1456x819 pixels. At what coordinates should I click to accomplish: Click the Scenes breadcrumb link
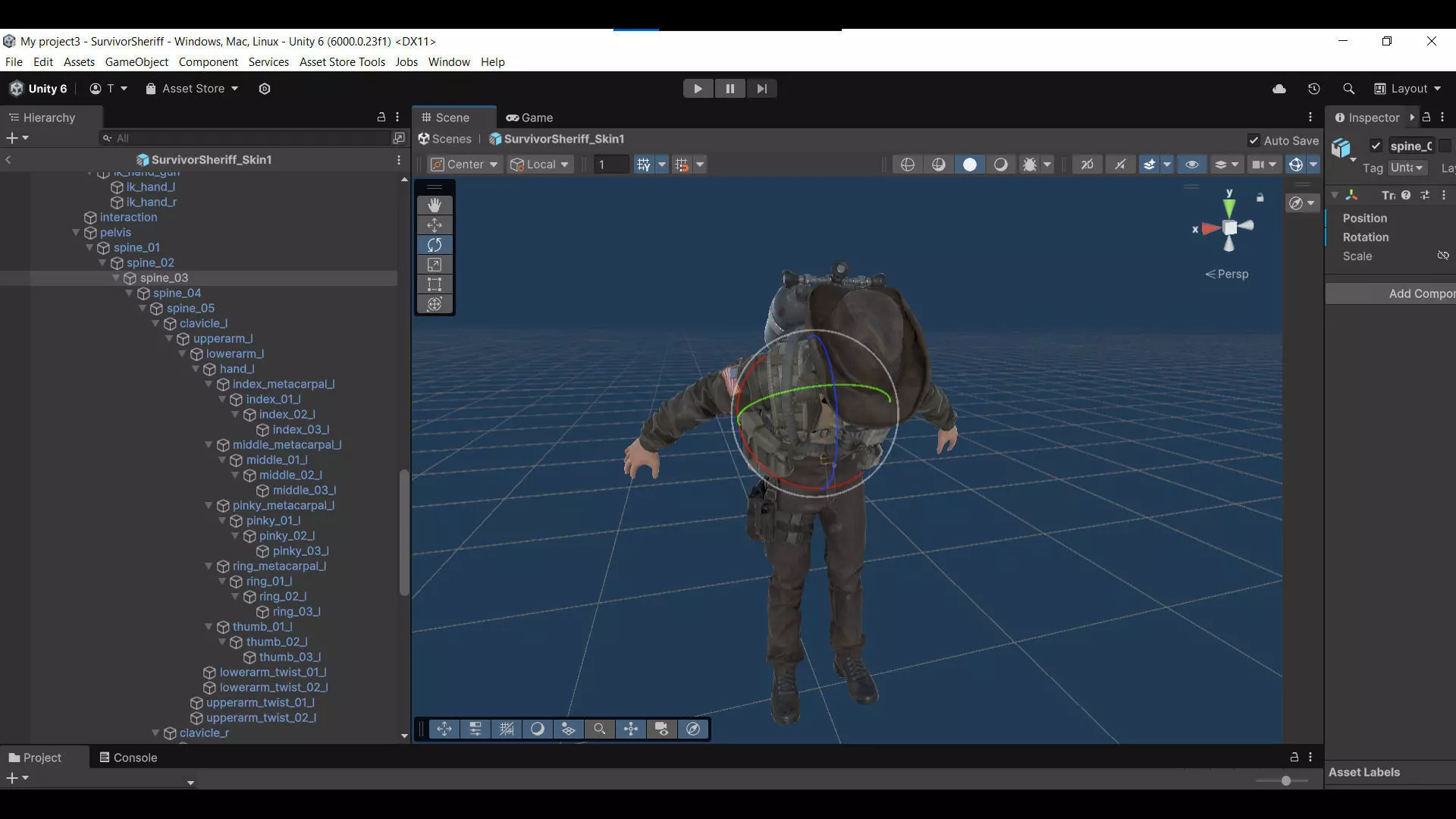[x=445, y=139]
